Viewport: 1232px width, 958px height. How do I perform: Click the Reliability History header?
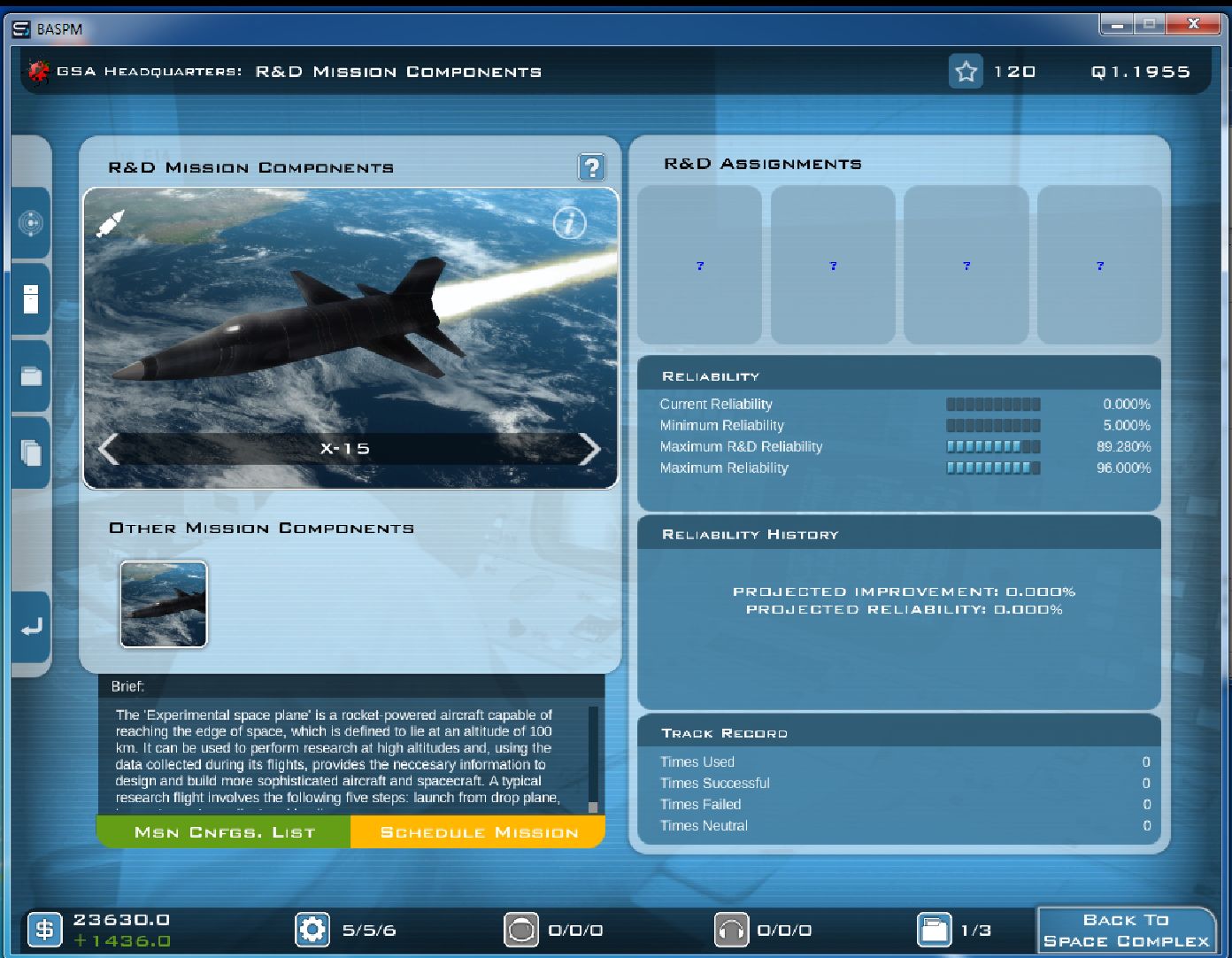(899, 534)
